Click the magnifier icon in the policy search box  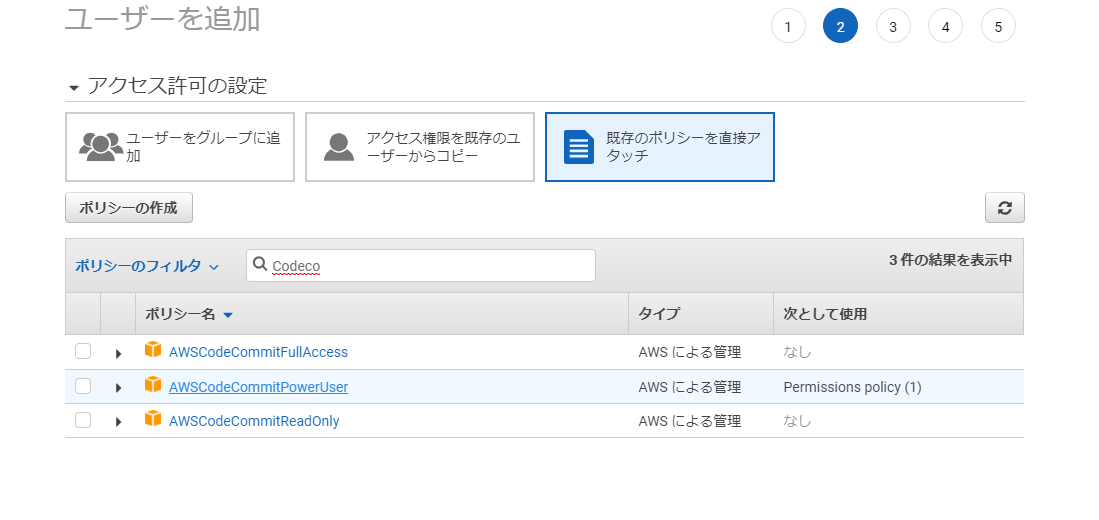point(260,265)
